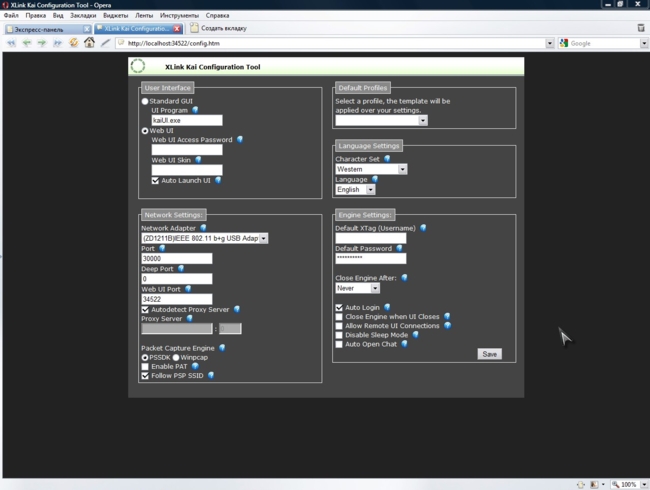Viewport: 650px width, 490px height.
Task: Toggle the Auto Launch UI checkbox
Action: pos(155,180)
